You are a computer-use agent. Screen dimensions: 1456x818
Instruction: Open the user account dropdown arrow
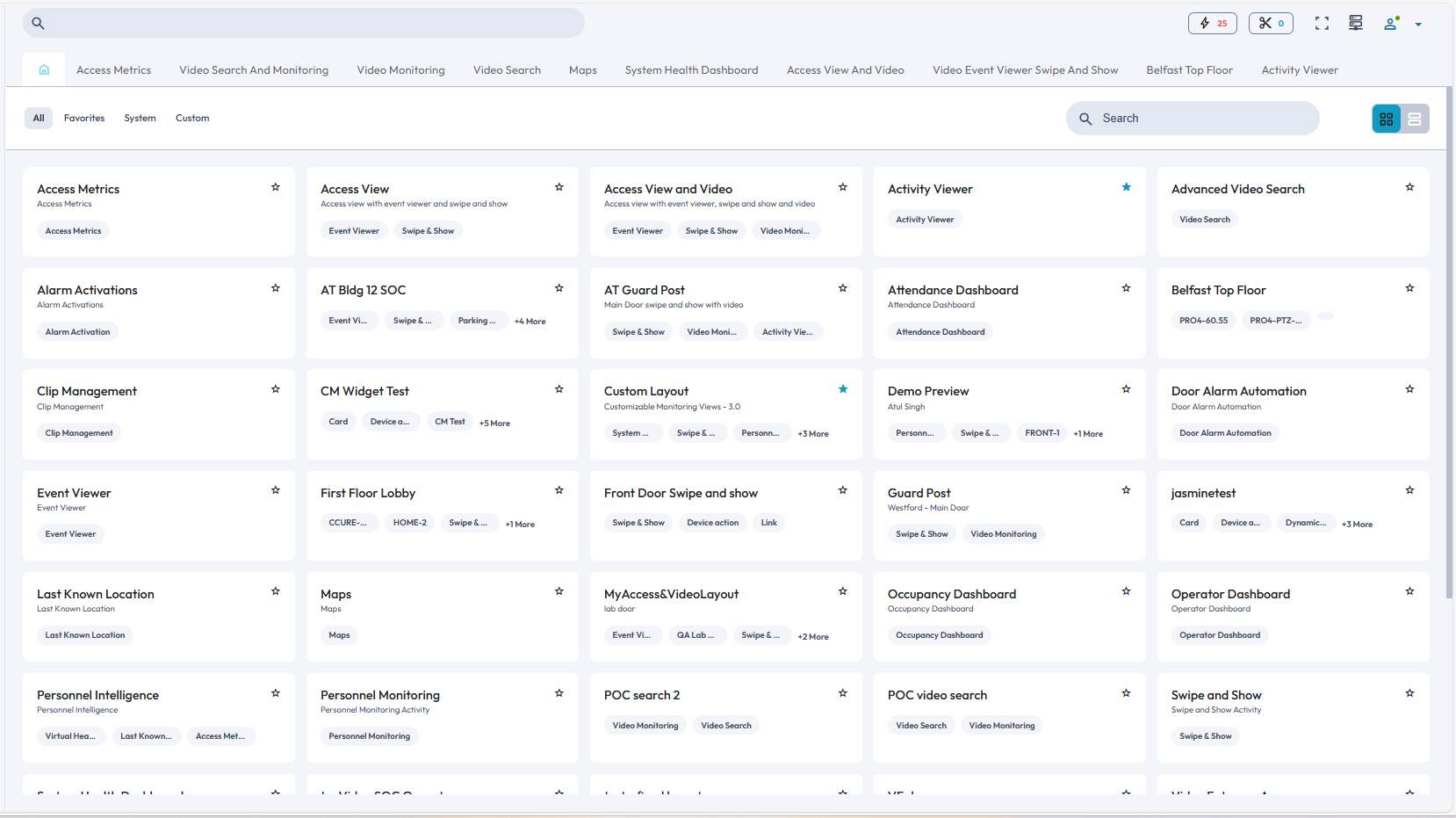[1419, 24]
